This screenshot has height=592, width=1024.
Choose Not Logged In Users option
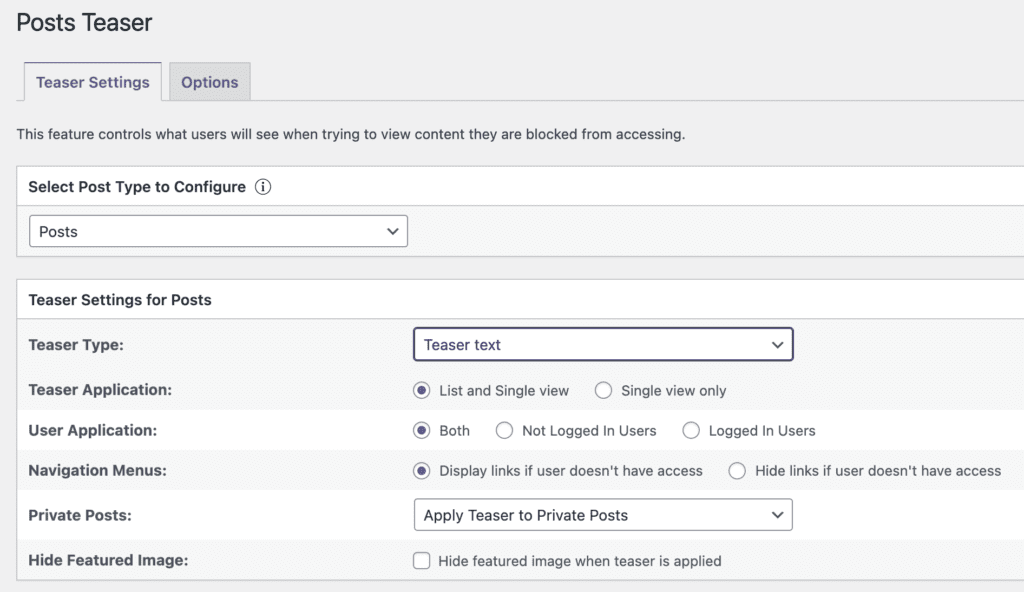point(504,430)
